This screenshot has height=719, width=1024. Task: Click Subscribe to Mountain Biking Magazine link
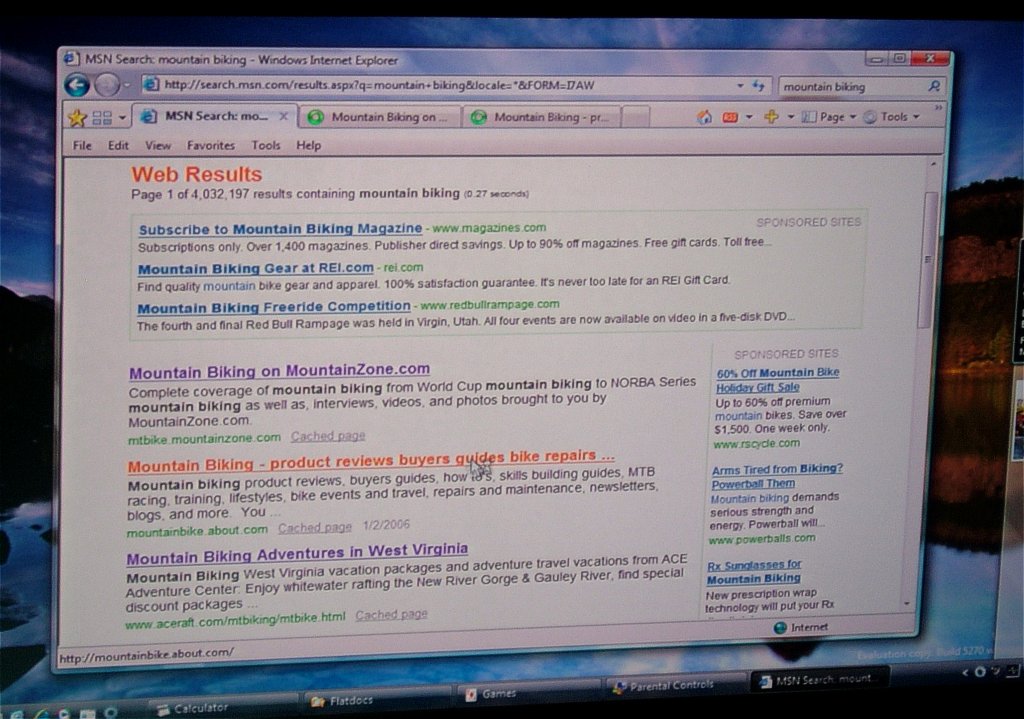pos(280,229)
